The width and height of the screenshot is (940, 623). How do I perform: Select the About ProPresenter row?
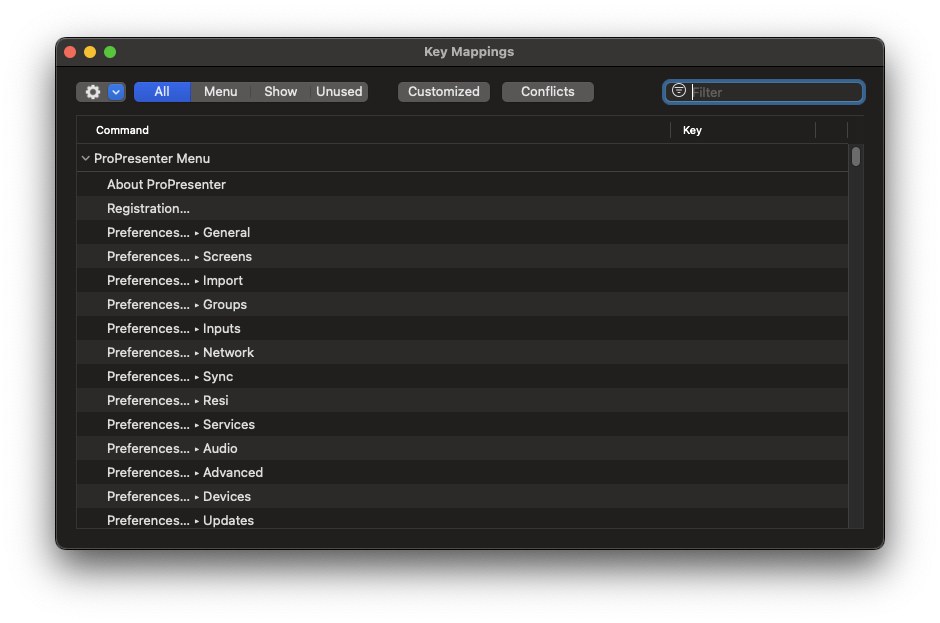point(462,184)
